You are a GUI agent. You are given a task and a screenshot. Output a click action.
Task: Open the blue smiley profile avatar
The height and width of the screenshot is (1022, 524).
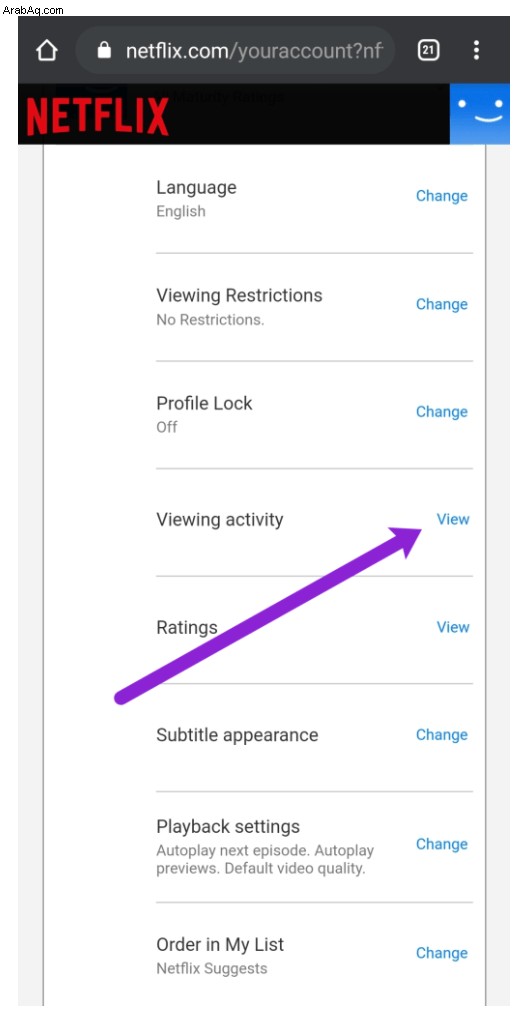(480, 114)
